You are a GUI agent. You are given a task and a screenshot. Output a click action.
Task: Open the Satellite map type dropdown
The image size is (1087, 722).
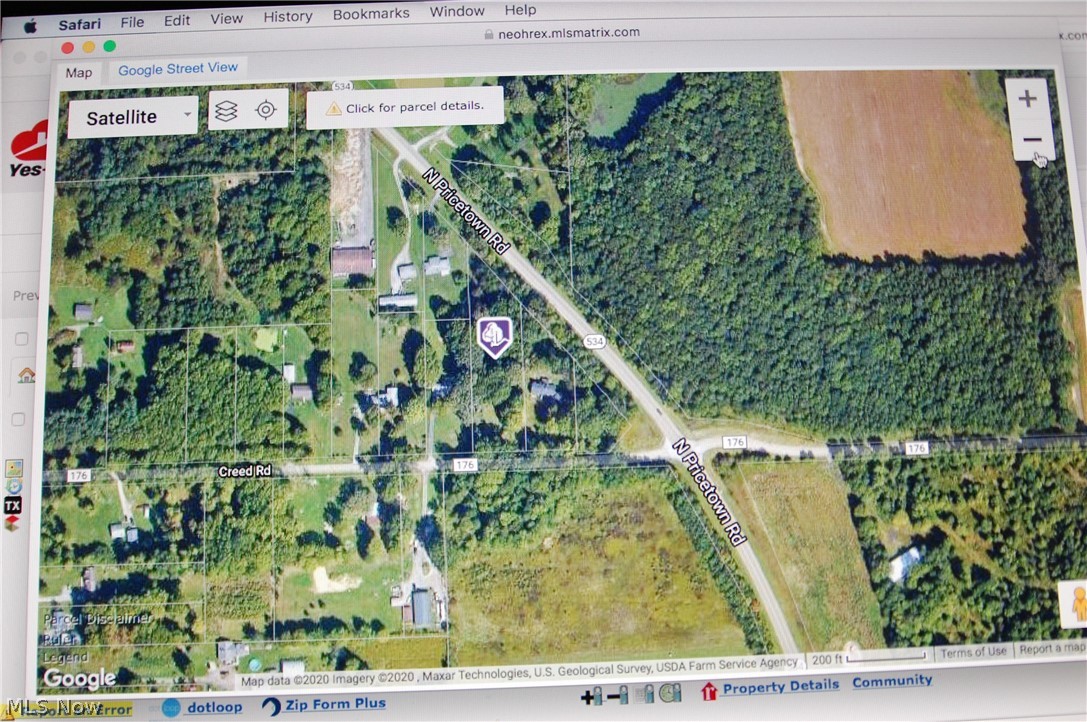(x=132, y=117)
